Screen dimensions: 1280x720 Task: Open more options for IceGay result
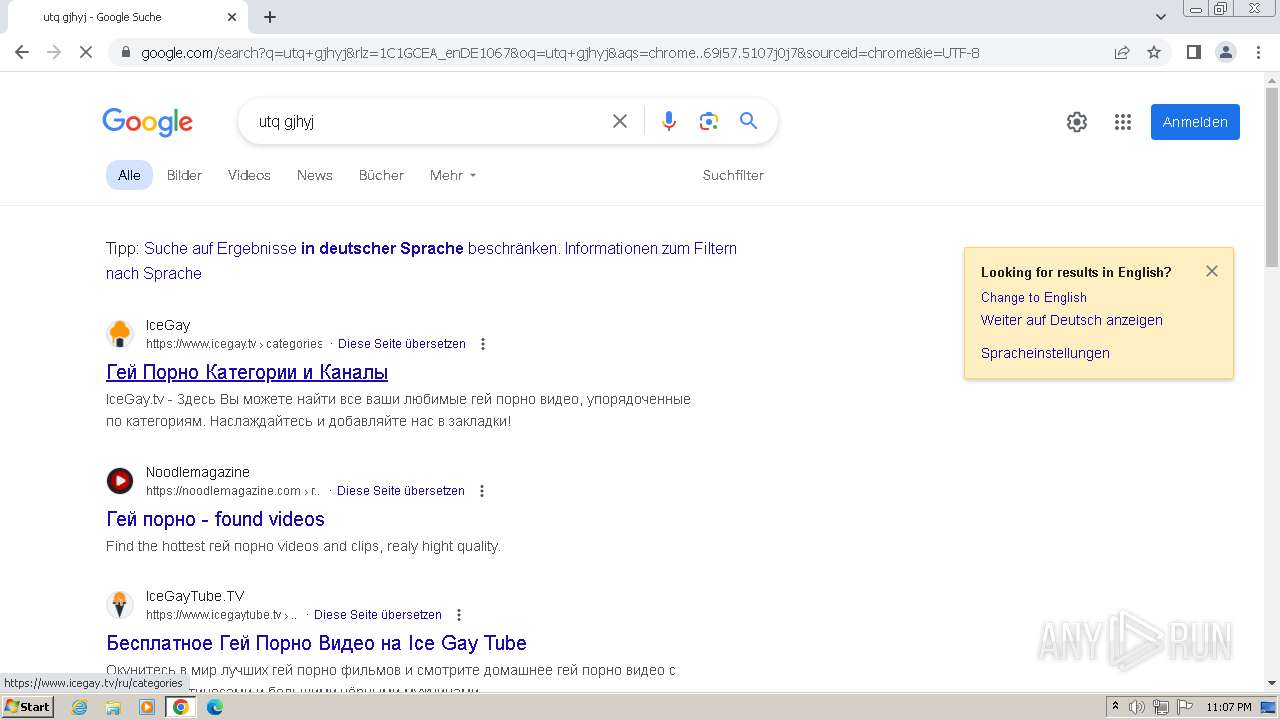click(x=483, y=344)
